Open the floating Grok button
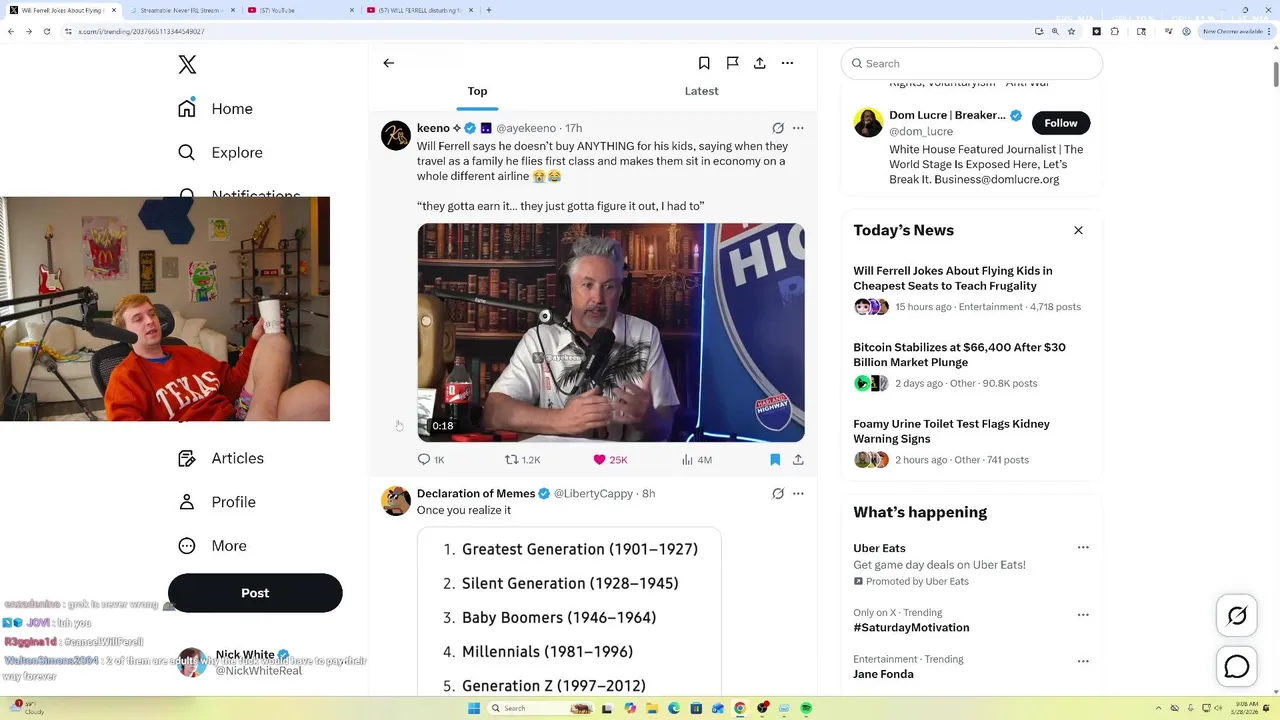This screenshot has height=720, width=1280. click(1237, 616)
